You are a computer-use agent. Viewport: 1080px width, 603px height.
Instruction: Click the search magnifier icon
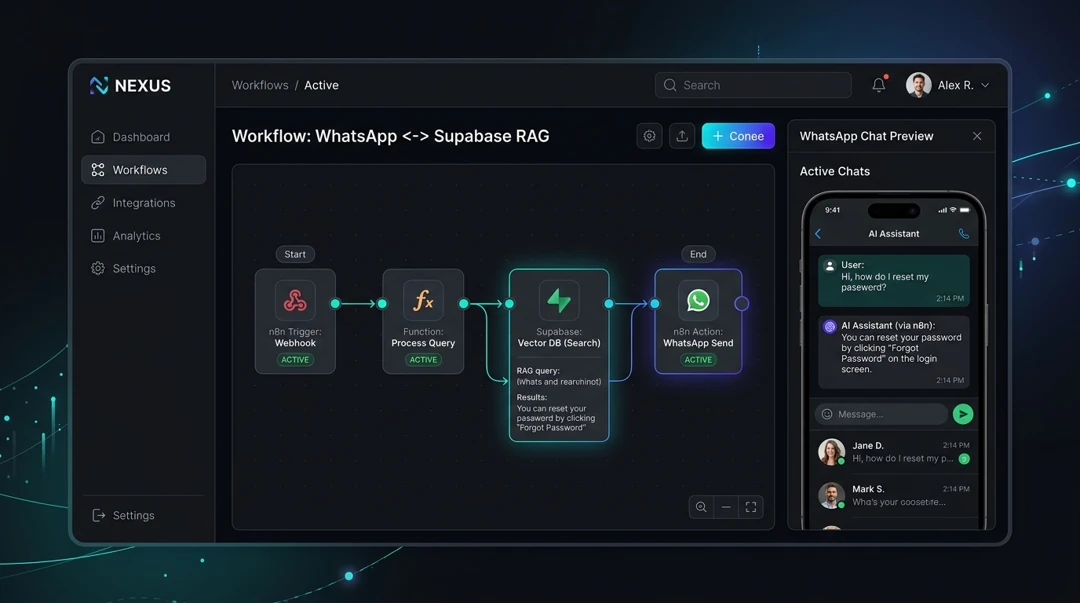669,85
